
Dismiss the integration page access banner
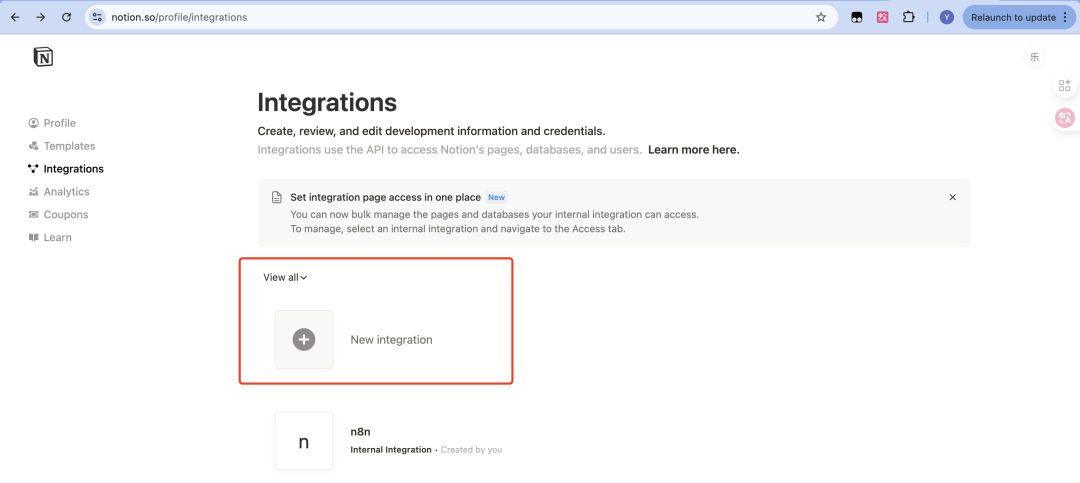coord(953,197)
